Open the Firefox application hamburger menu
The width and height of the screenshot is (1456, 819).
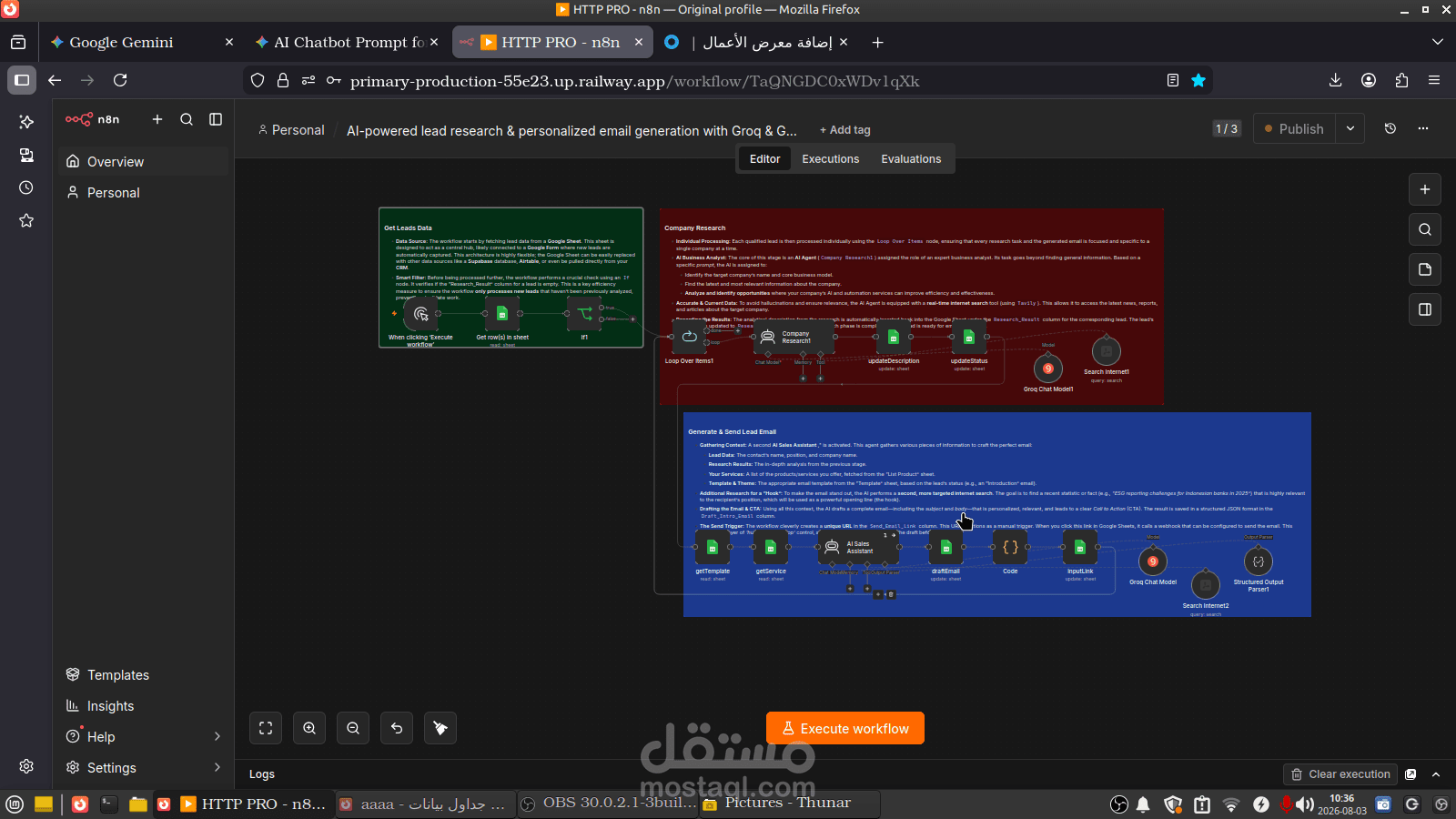[1434, 80]
